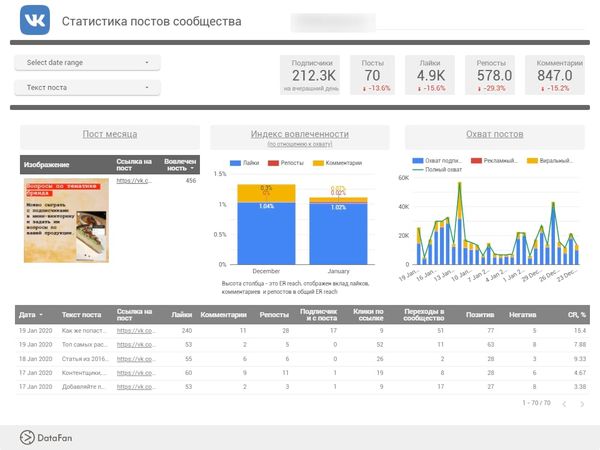Screen dimensions: 600x450
Task: Sort table by CR, % column header
Action: click(x=574, y=314)
